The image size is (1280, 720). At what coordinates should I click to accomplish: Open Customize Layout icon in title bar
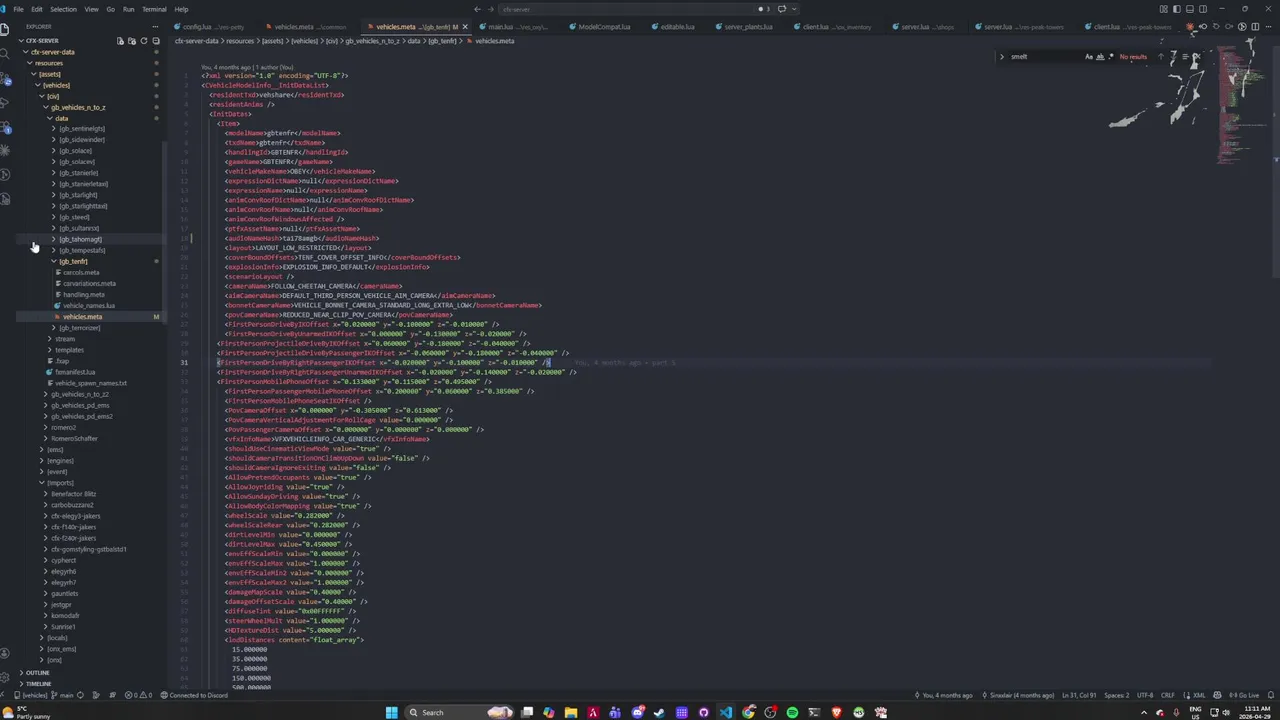click(1164, 9)
